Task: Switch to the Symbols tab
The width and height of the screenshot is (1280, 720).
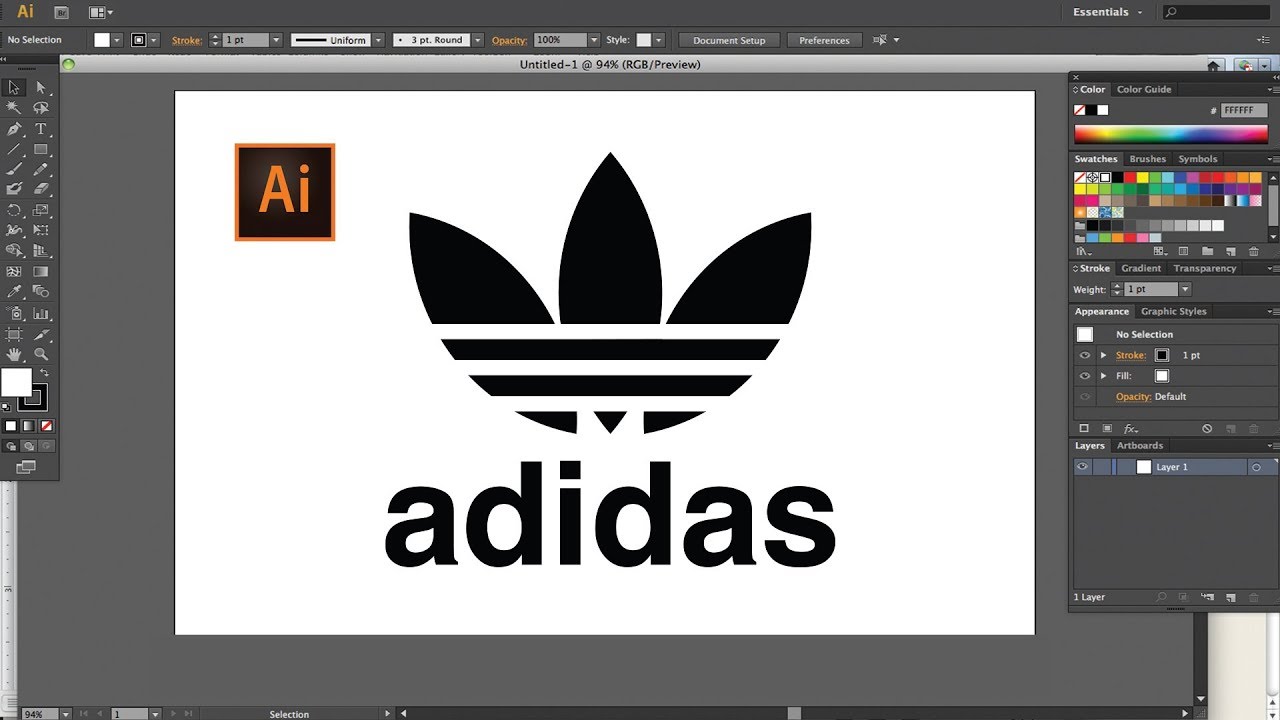Action: (x=1198, y=159)
